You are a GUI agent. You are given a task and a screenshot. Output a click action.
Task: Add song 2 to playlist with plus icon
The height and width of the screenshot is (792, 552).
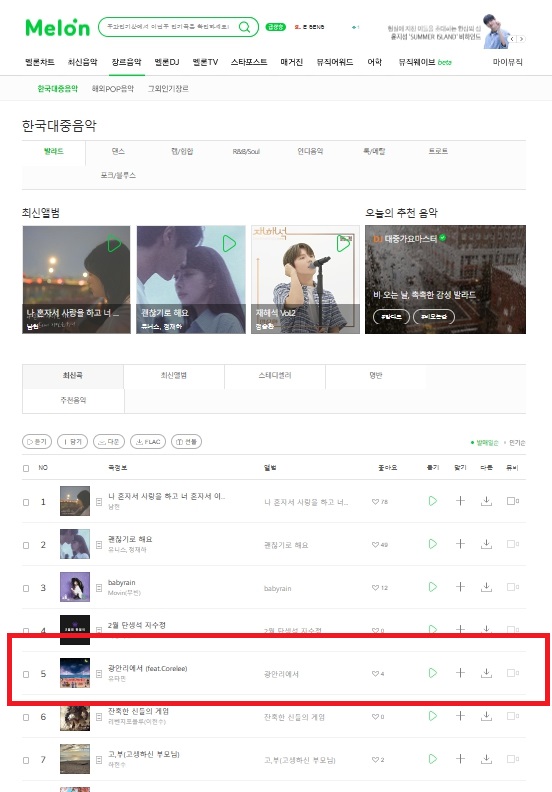click(460, 544)
